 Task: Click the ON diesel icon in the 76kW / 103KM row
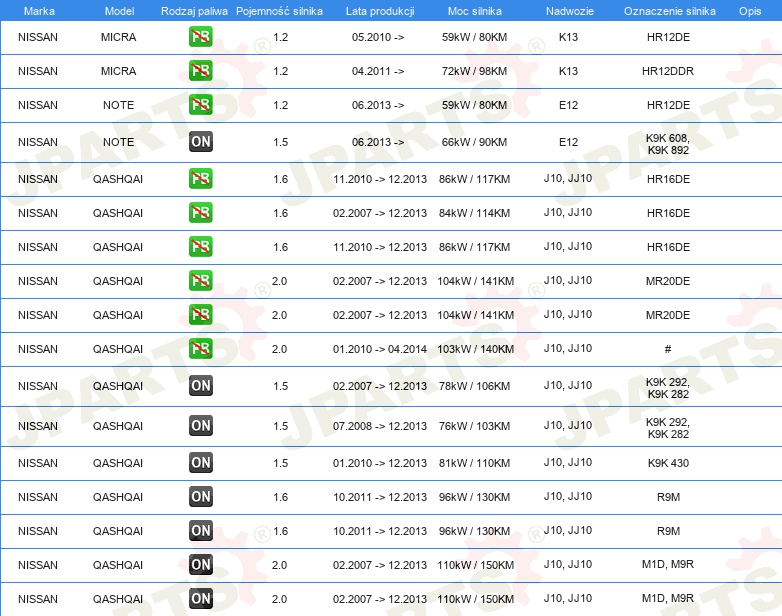(x=200, y=426)
